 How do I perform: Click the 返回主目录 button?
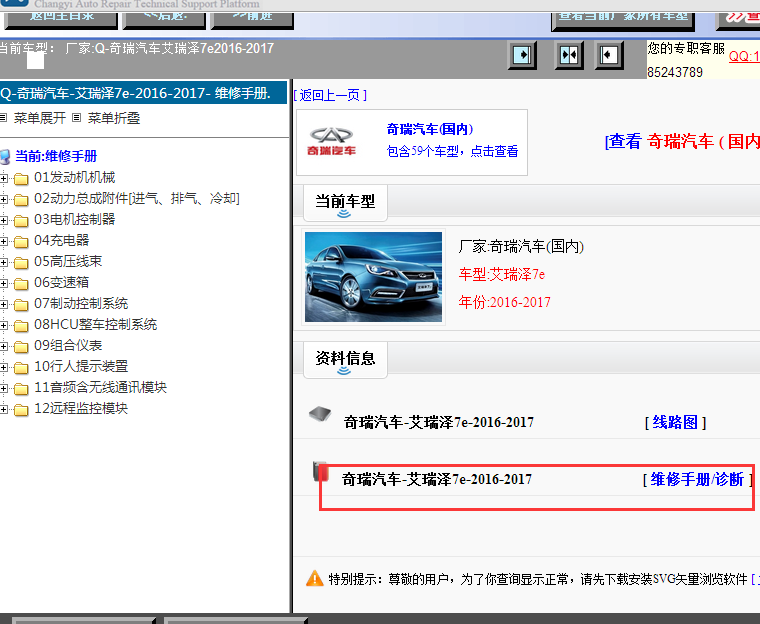[61, 20]
